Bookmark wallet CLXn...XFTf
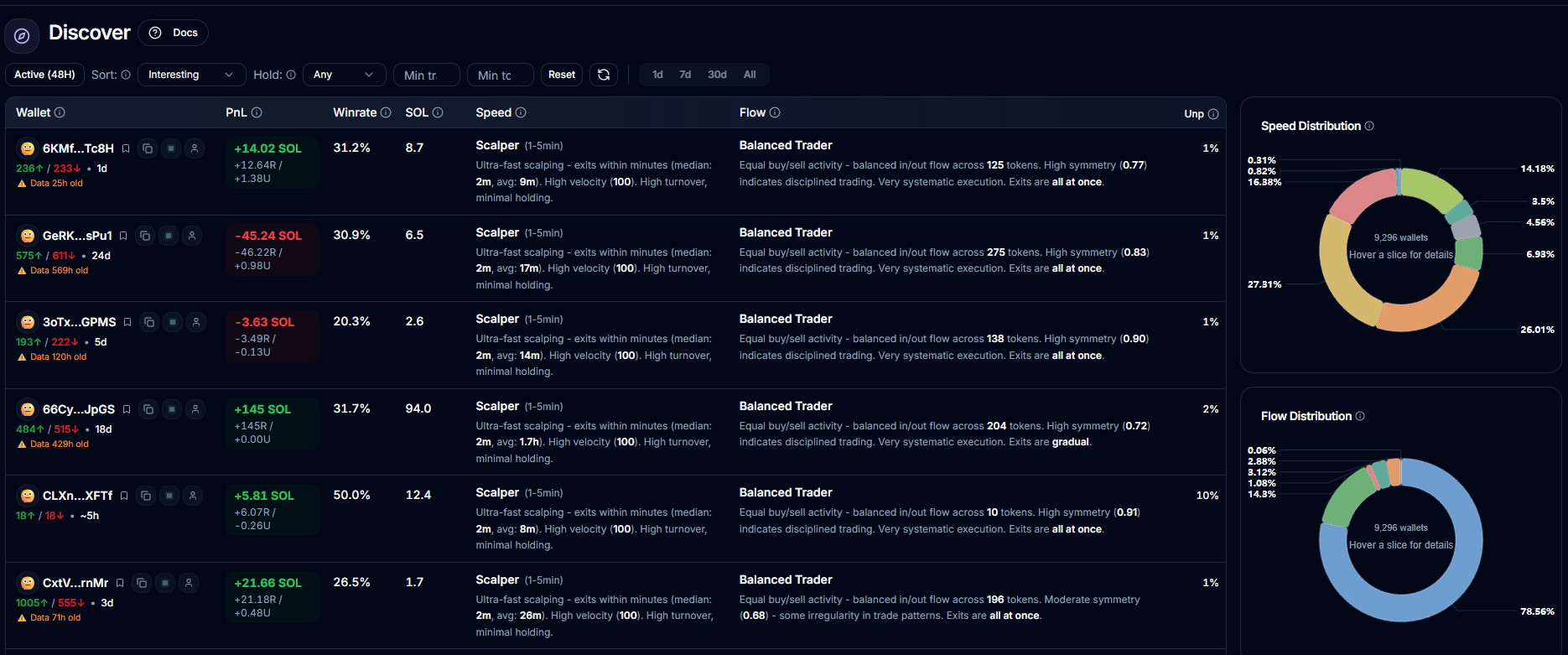The image size is (1568, 655). coord(124,496)
